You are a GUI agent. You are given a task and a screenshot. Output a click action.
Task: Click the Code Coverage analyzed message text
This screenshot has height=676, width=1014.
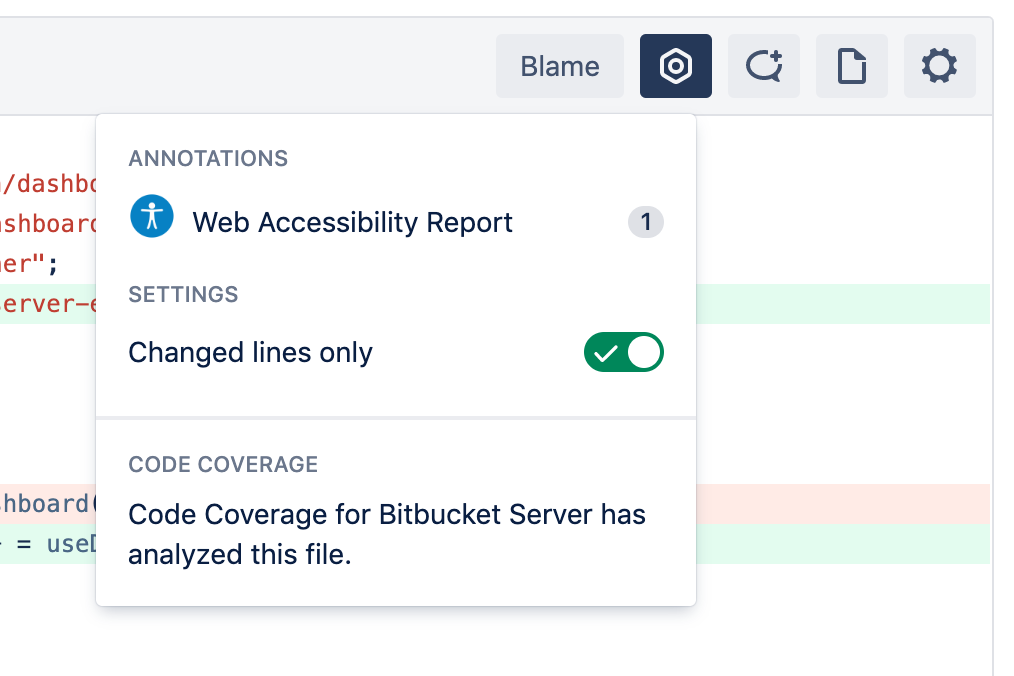point(387,534)
